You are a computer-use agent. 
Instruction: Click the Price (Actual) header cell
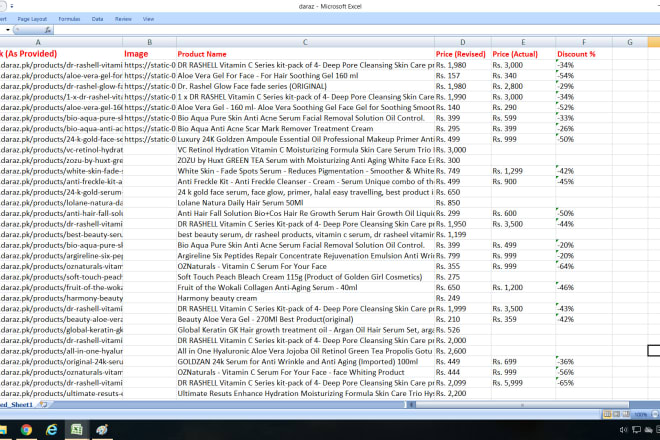pyautogui.click(x=523, y=54)
